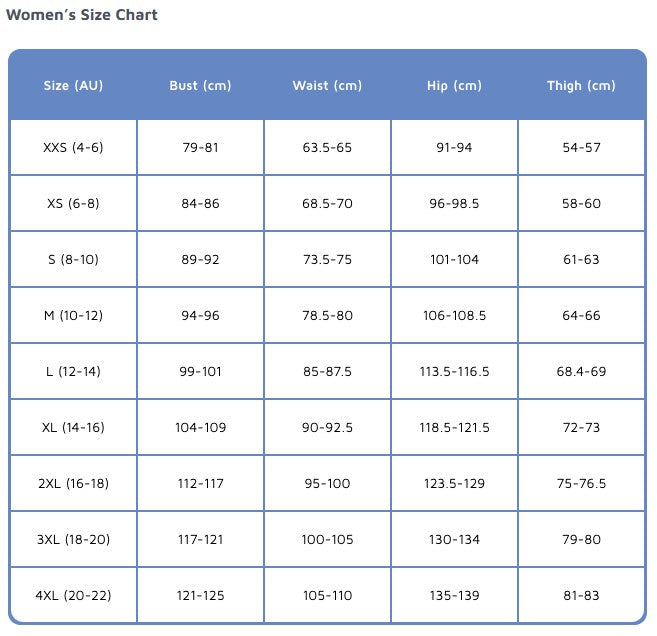Select the Size (AU) column header
657x636 pixels.
pos(73,86)
